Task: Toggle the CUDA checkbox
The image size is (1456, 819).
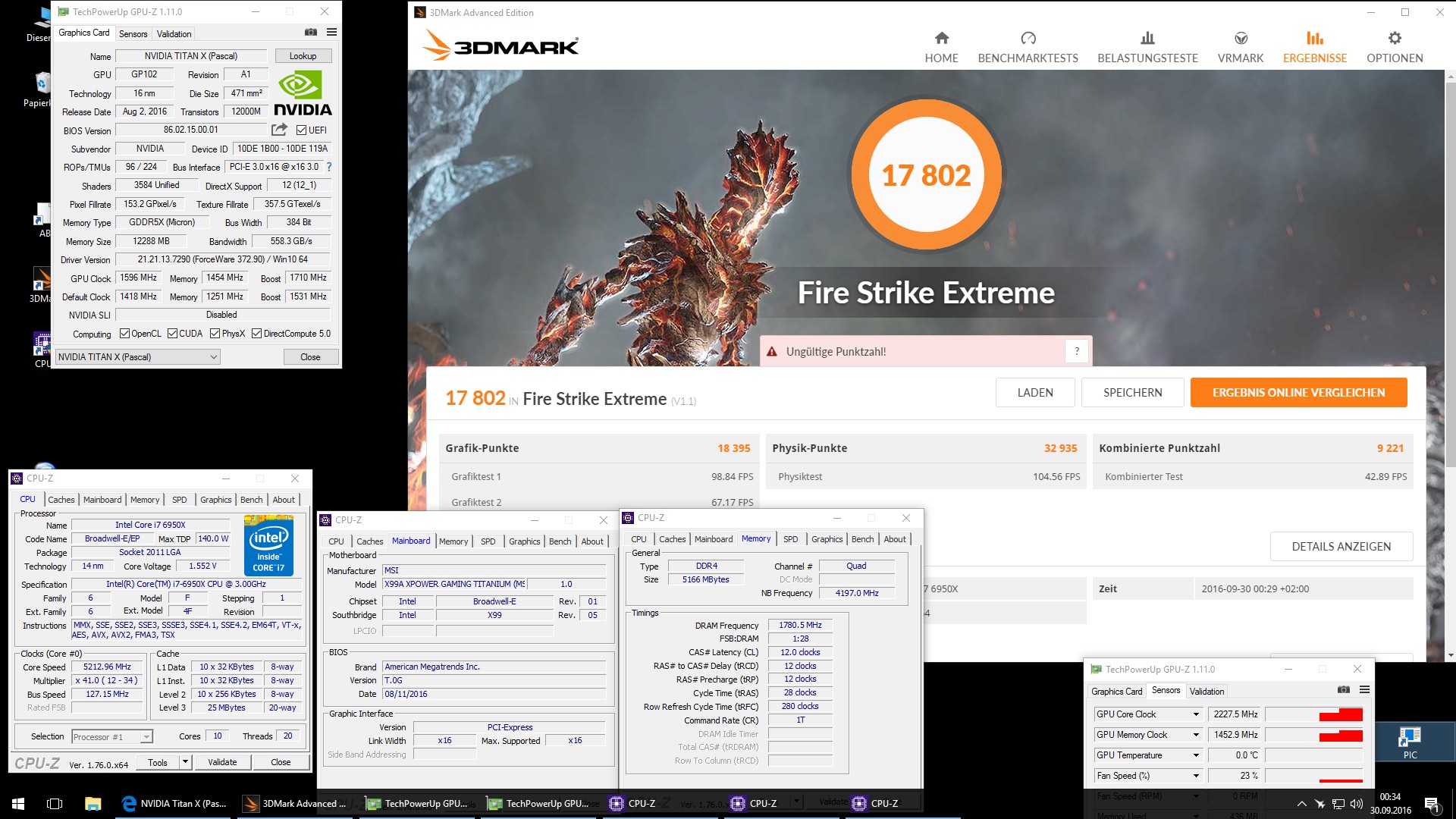Action: tap(172, 334)
